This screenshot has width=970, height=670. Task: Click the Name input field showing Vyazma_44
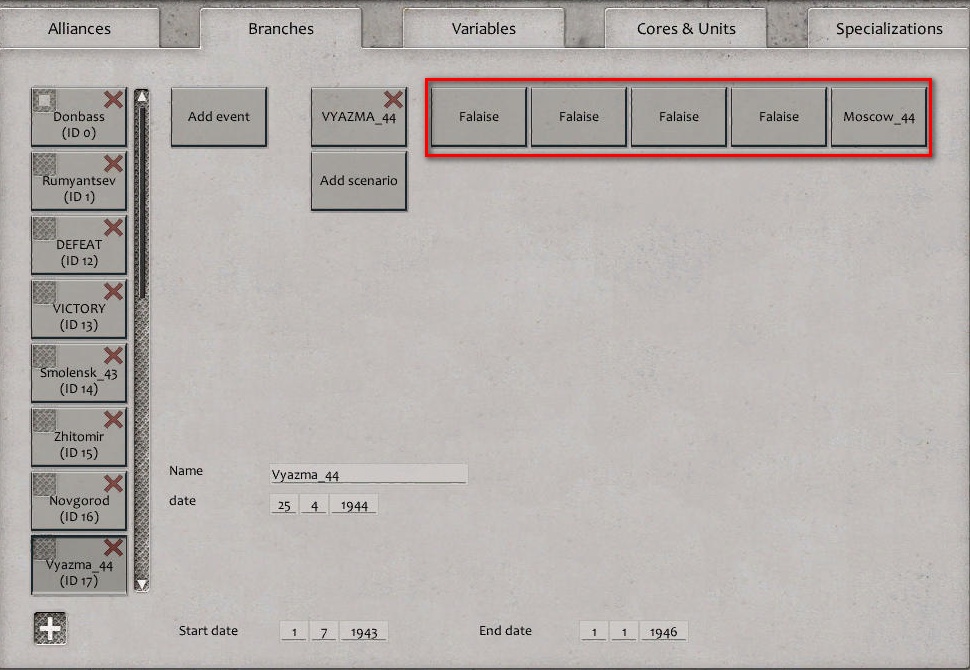point(367,473)
